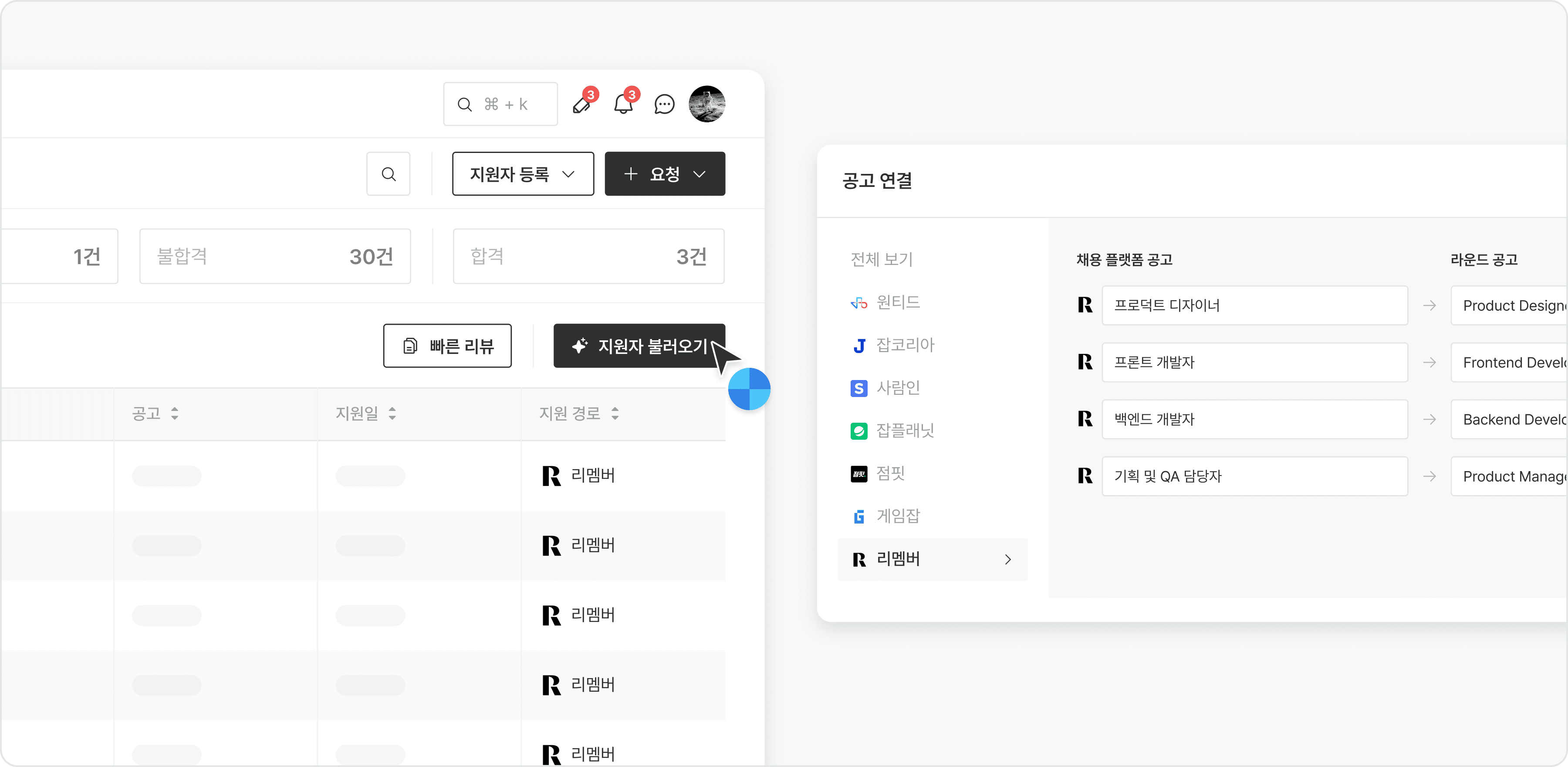Click the 백엔드 개발자 posting field
The width and height of the screenshot is (1568, 767).
(x=1254, y=419)
